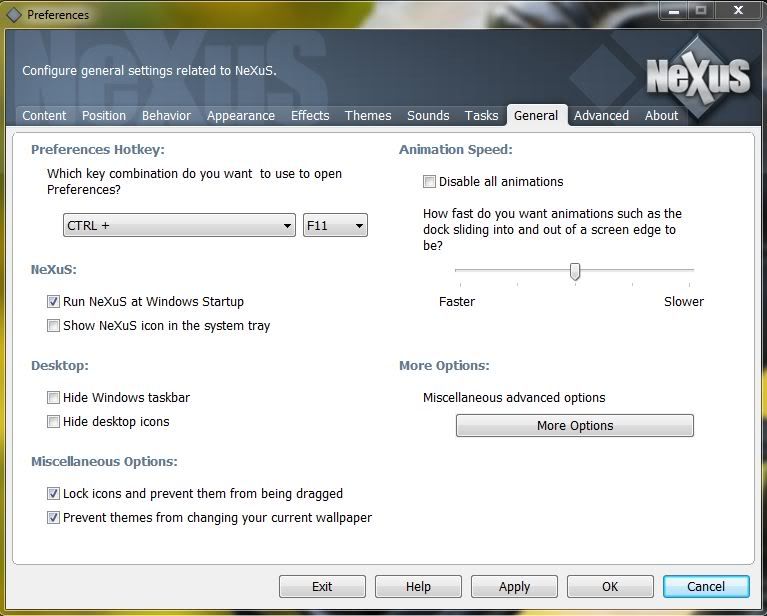Show the About tab
Image resolution: width=767 pixels, height=616 pixels.
(x=661, y=115)
